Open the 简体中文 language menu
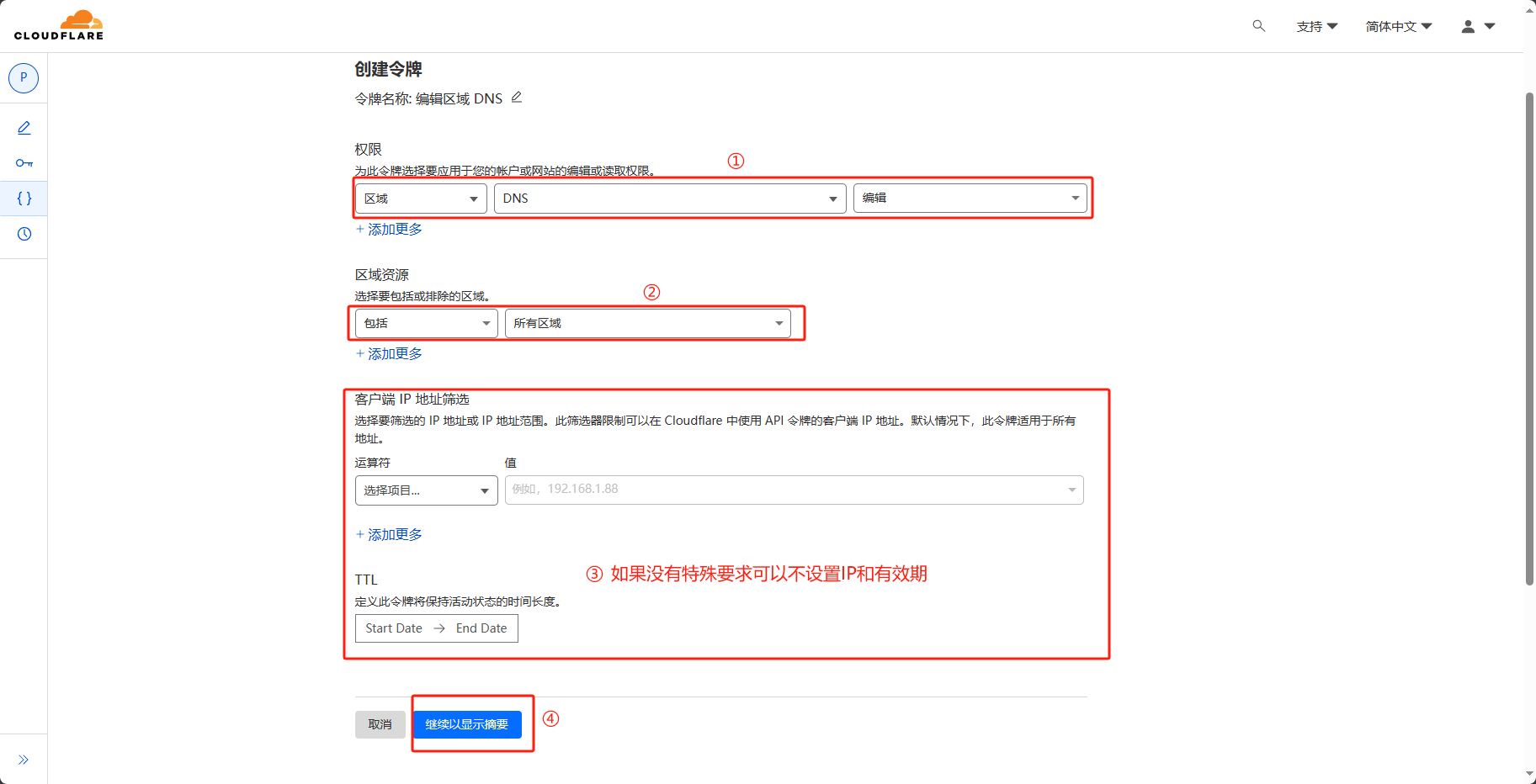This screenshot has width=1536, height=784. 1399,26
